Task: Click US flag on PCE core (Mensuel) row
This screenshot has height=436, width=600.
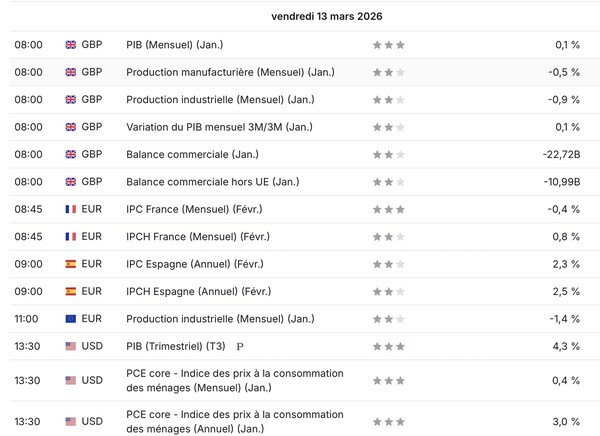Action: click(x=71, y=380)
